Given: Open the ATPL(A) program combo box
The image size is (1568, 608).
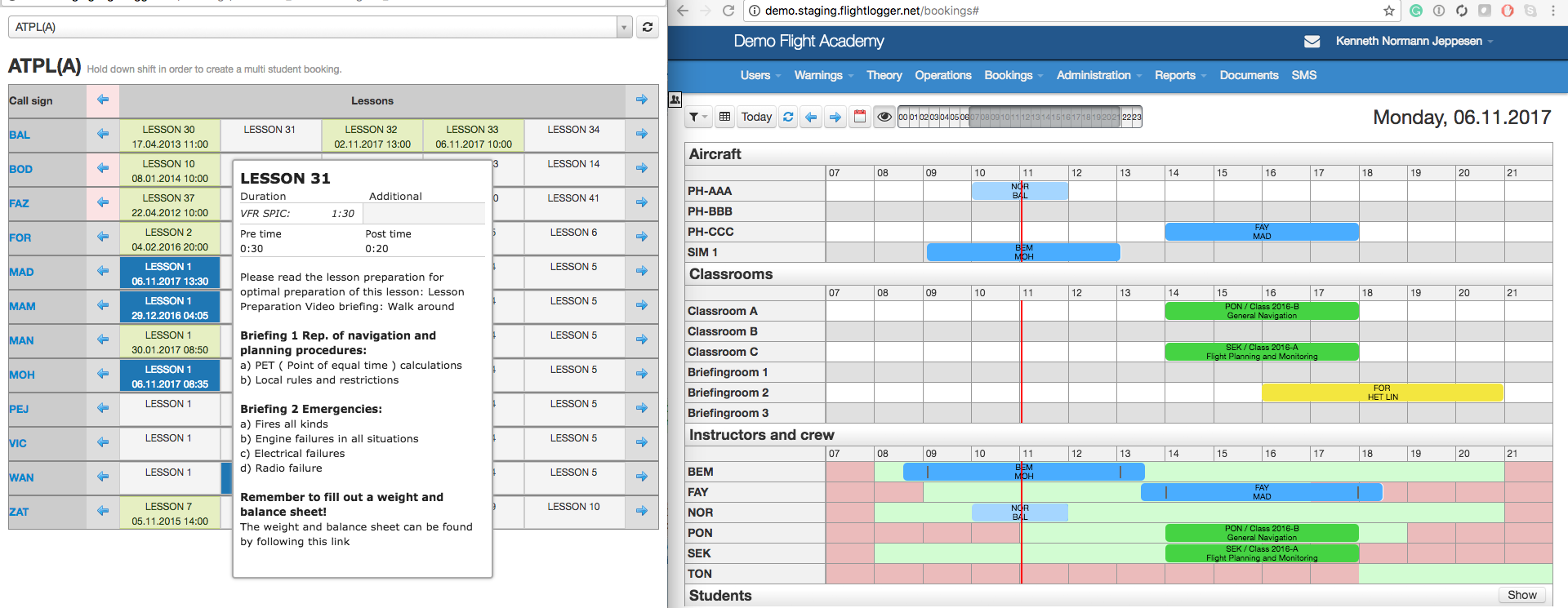Looking at the screenshot, I should [320, 27].
